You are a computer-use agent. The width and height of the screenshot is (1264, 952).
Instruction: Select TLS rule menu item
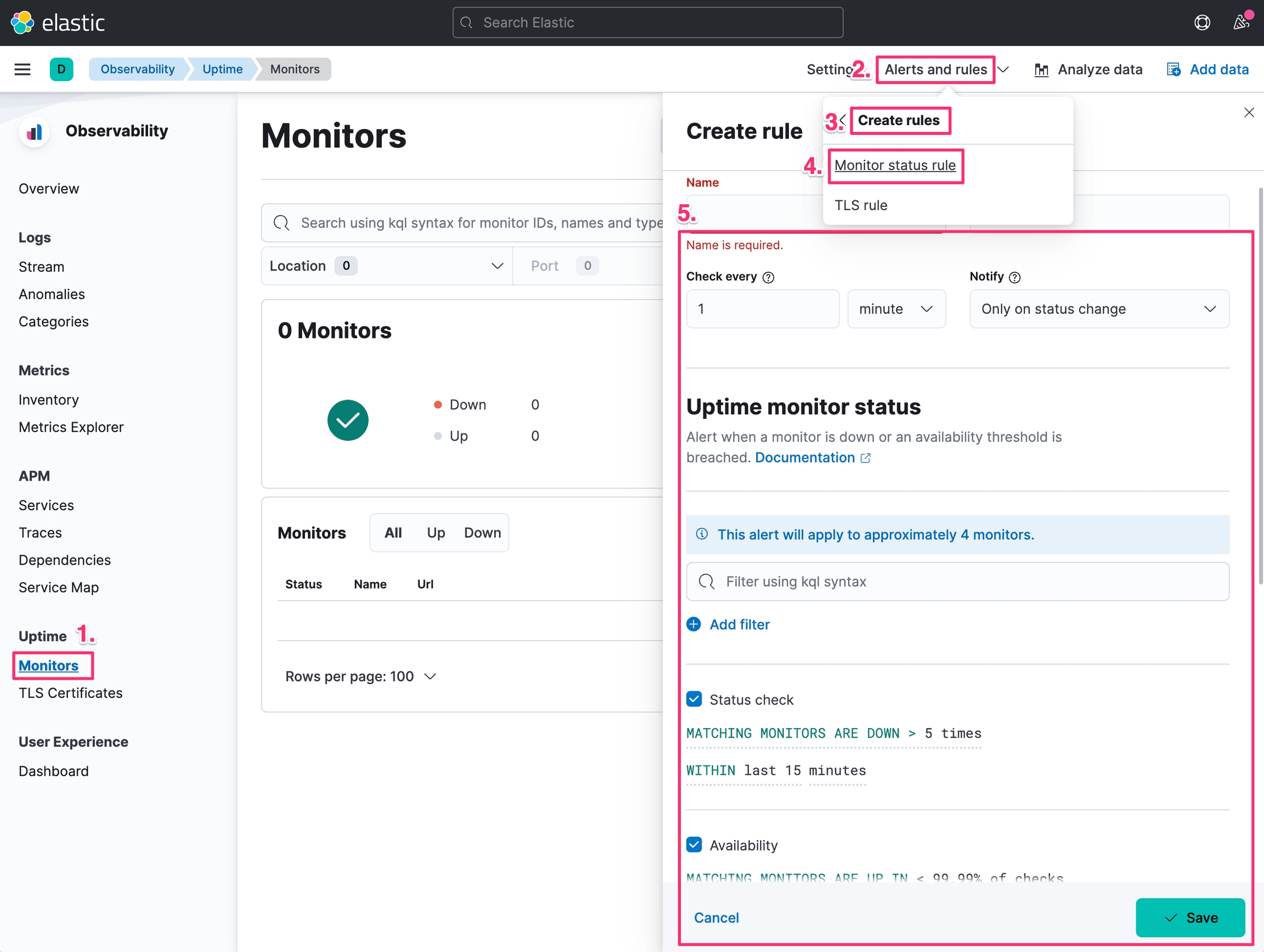click(861, 205)
